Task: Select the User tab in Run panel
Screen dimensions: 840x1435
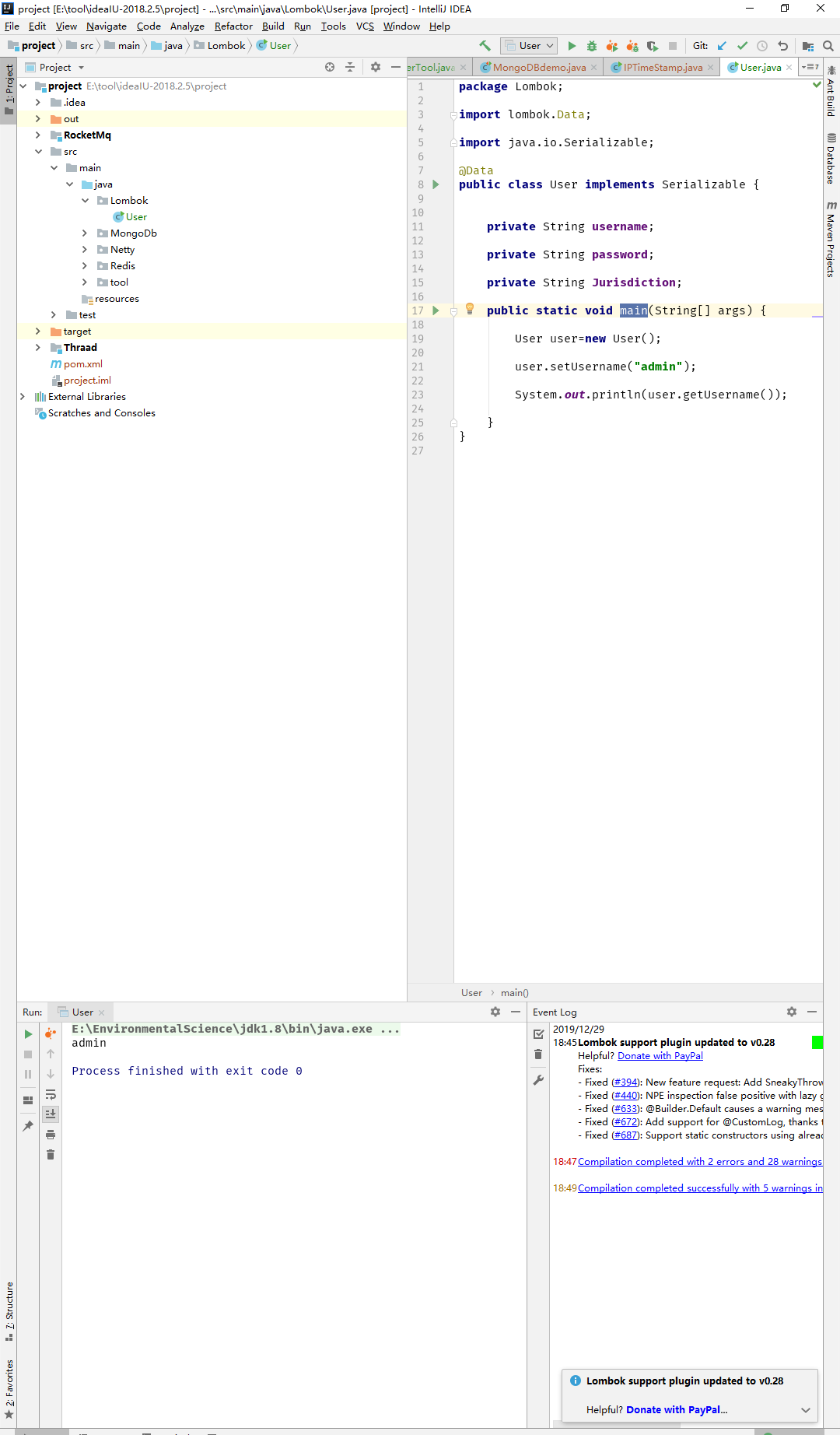Action: click(x=82, y=1012)
